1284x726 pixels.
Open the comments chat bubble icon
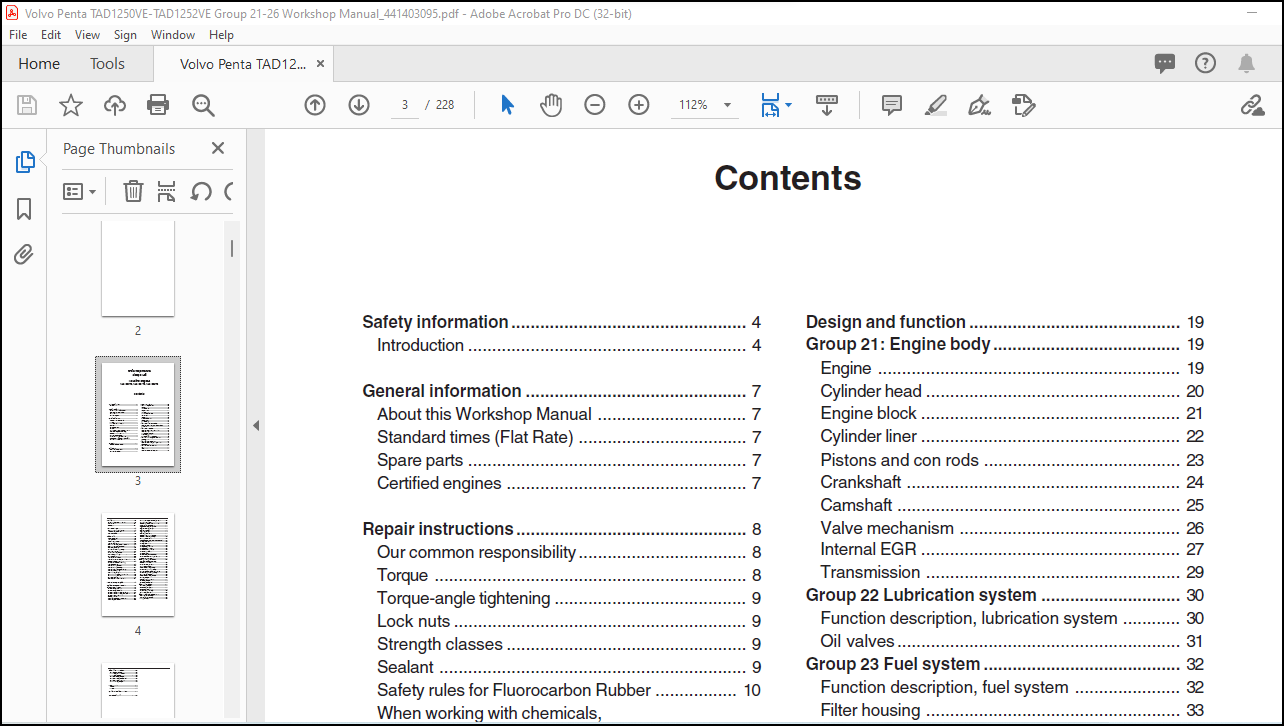point(1165,63)
